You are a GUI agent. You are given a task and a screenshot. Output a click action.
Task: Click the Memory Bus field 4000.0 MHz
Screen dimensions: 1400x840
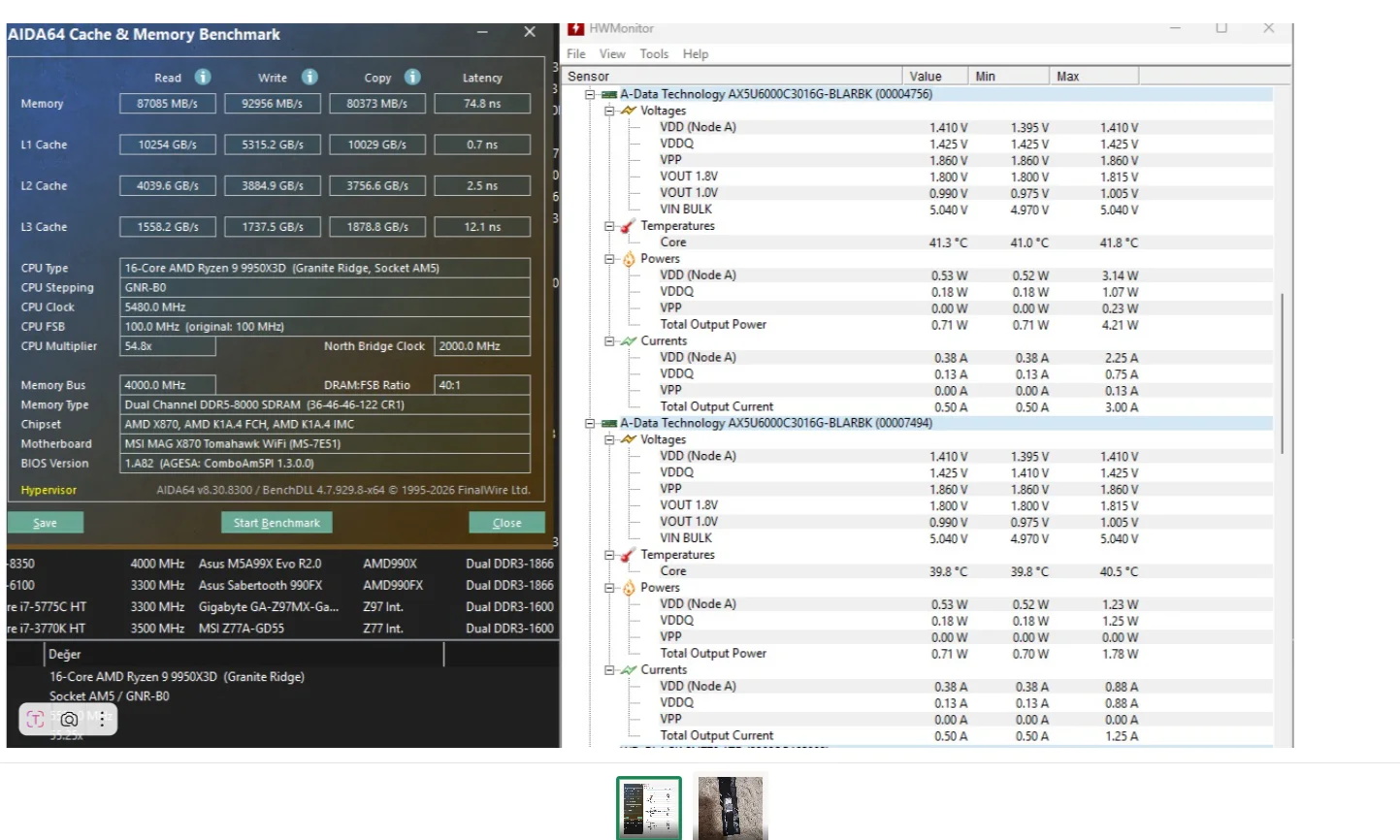pos(168,385)
